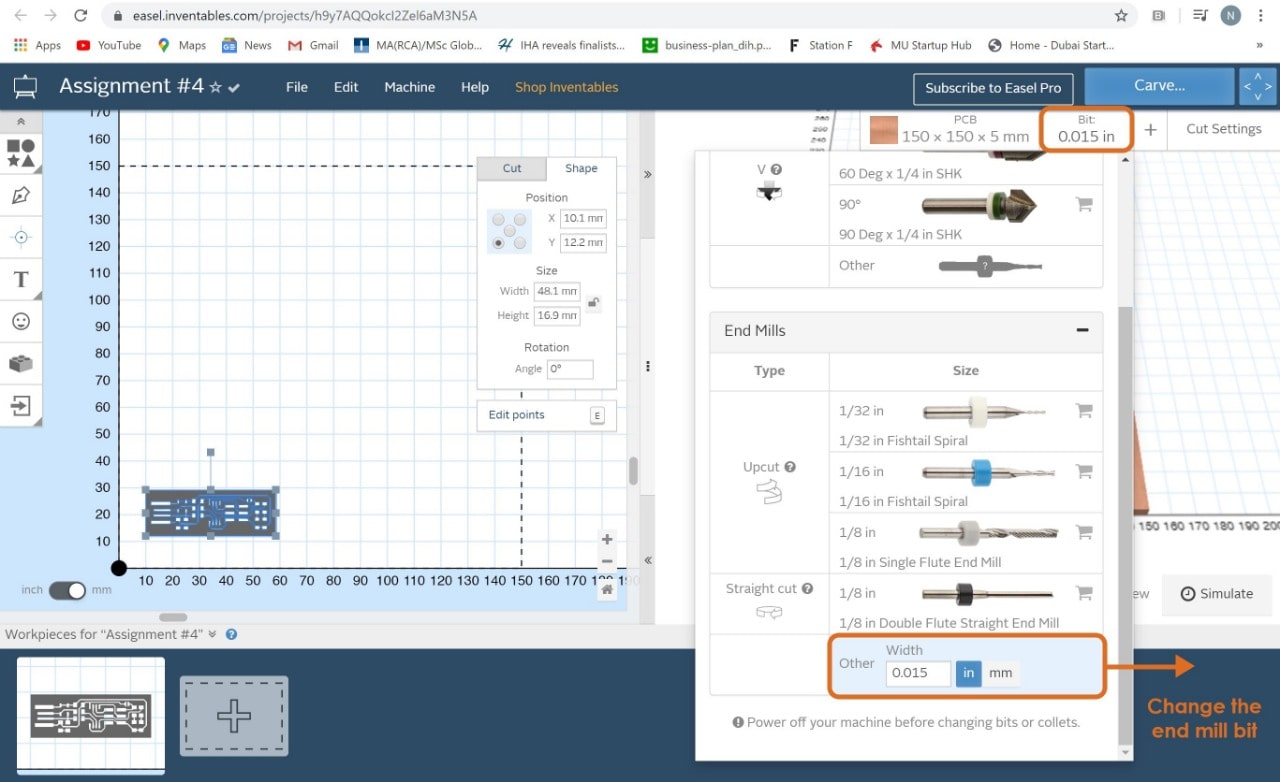This screenshot has height=782, width=1280.
Task: Click the Simulate button
Action: [x=1217, y=593]
